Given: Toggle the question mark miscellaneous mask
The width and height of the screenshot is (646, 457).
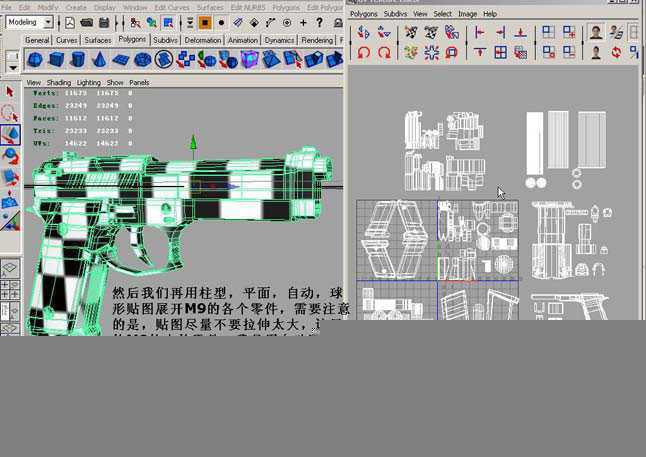Looking at the screenshot, I should 319,23.
